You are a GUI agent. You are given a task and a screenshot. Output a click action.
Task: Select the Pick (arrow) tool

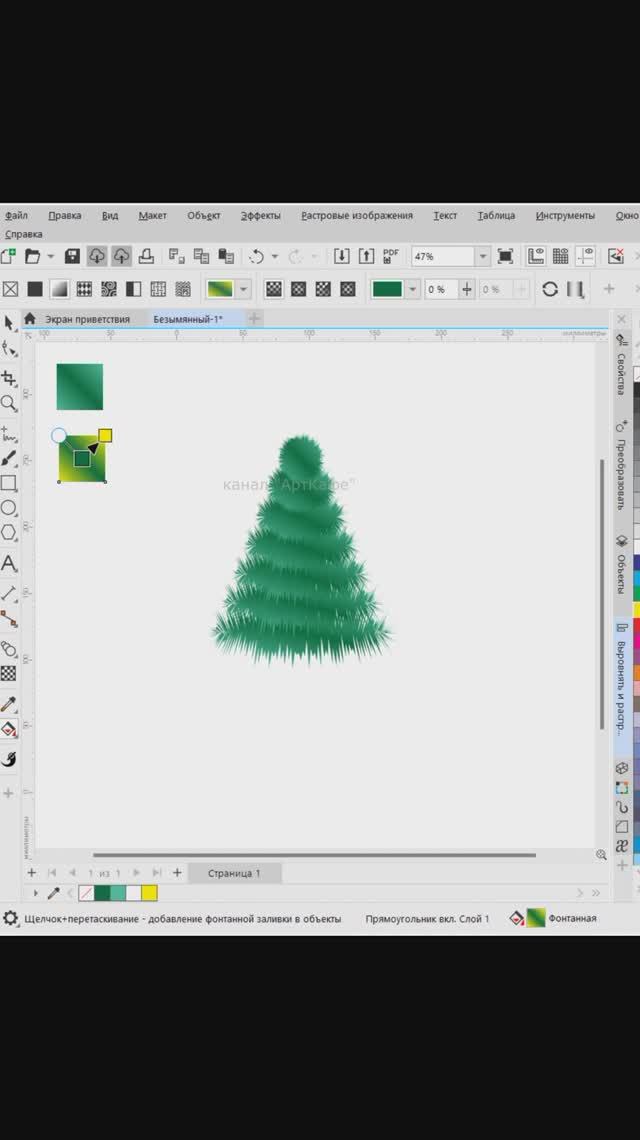pos(9,323)
